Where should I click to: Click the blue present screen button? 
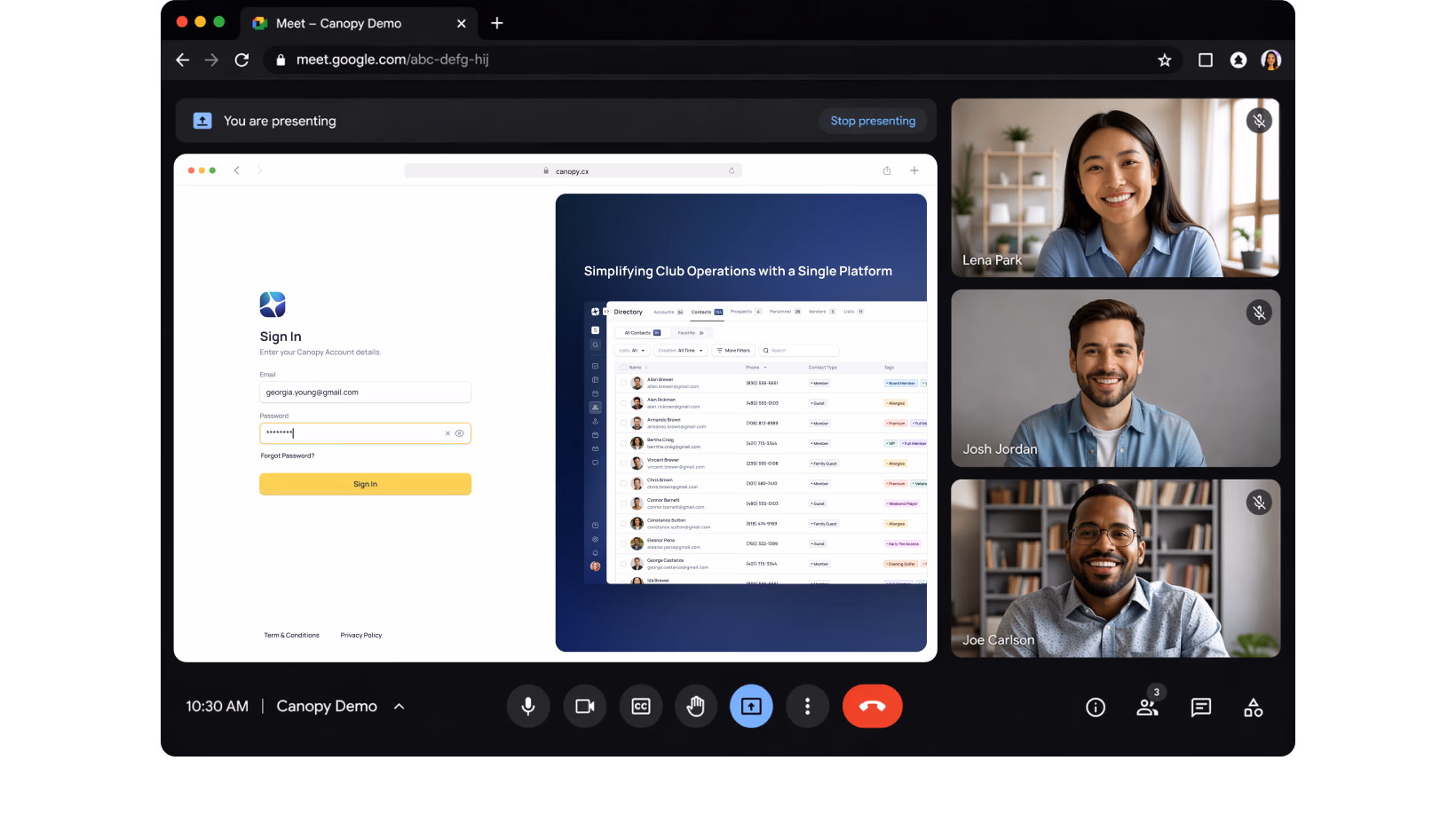click(751, 706)
